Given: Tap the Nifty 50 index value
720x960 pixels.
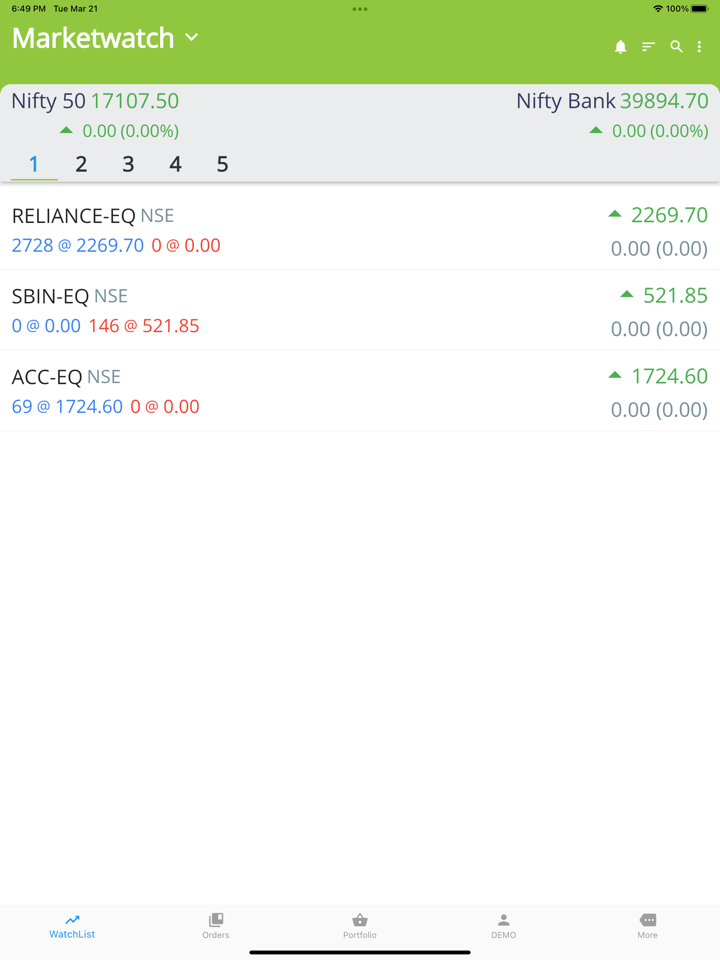Looking at the screenshot, I should coord(134,101).
